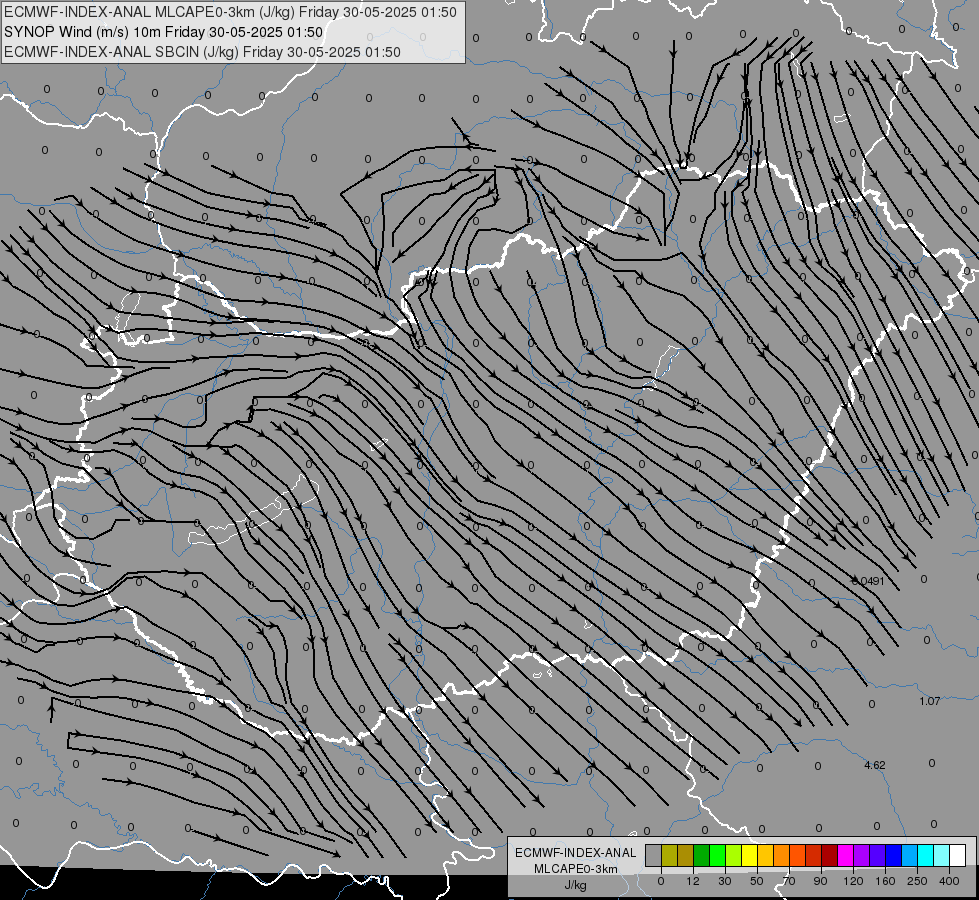This screenshot has height=900, width=979.
Task: Click the bright green legend swatch
Action: [717, 855]
